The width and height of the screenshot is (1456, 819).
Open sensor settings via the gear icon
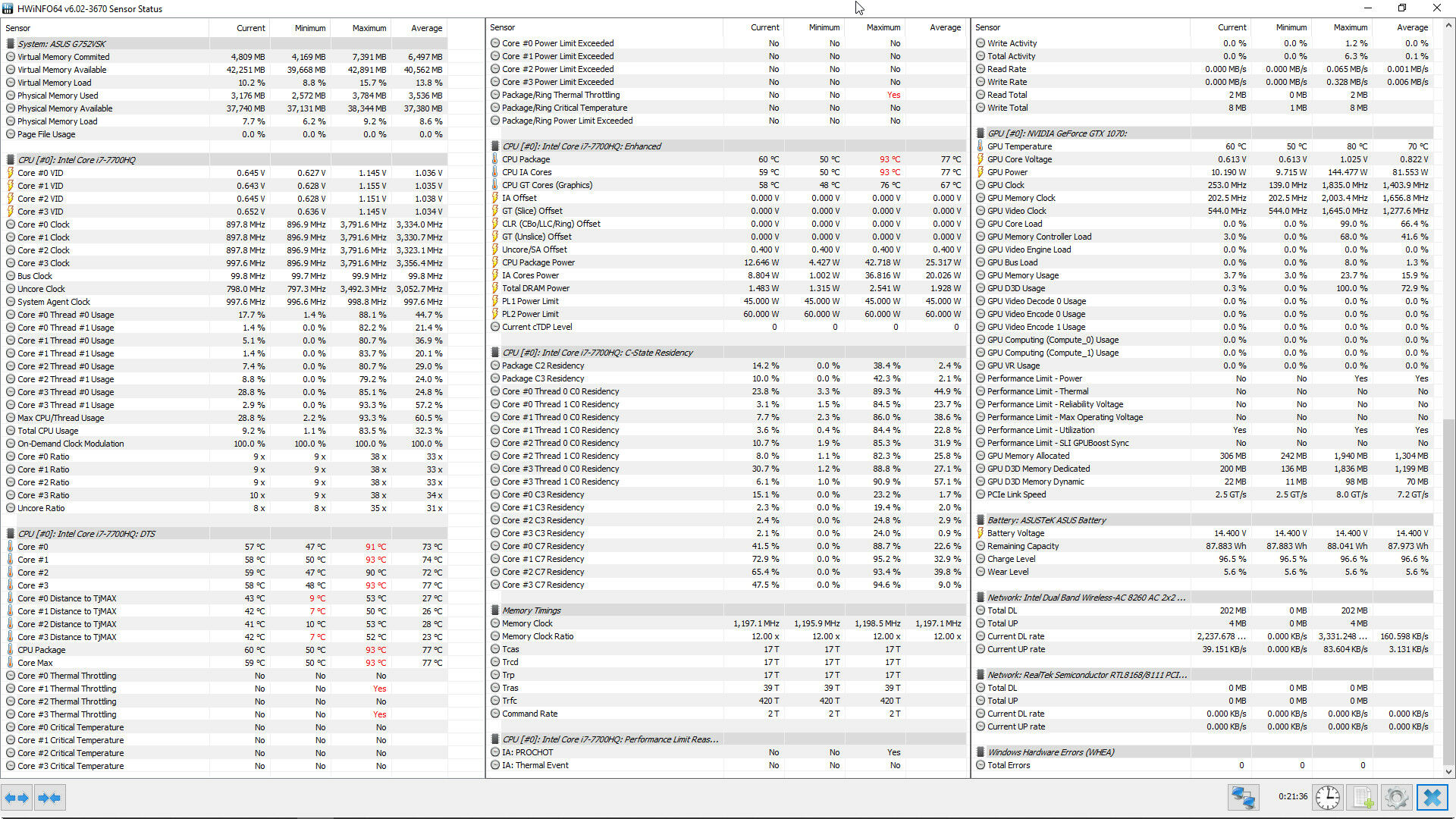click(x=1397, y=797)
